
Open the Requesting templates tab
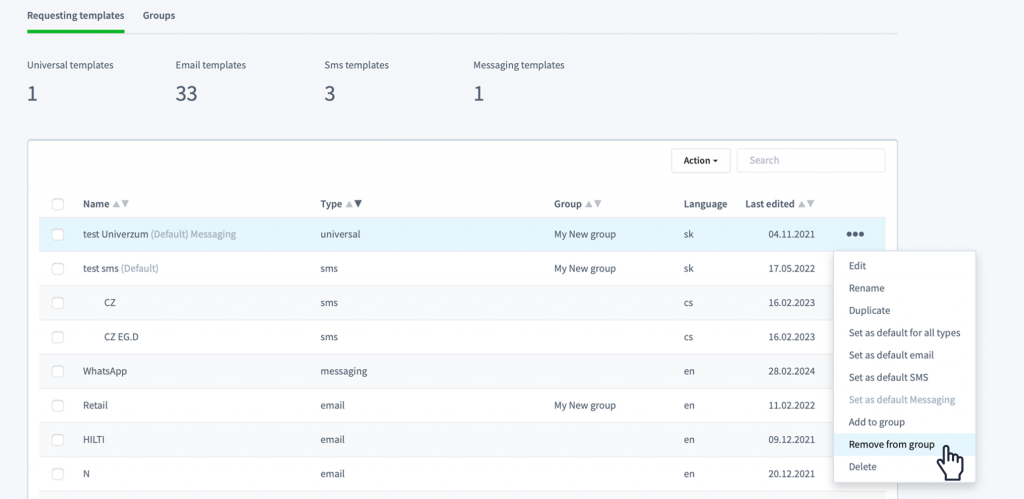[x=76, y=16]
